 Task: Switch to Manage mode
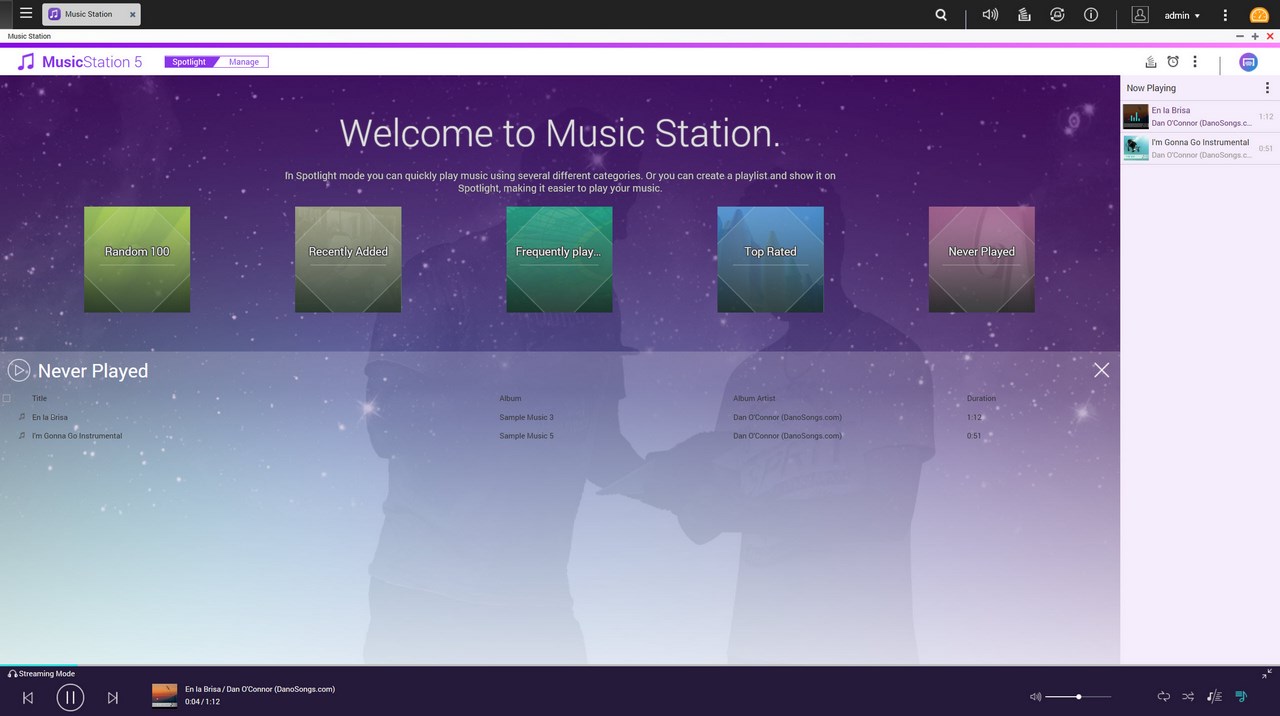click(x=244, y=62)
